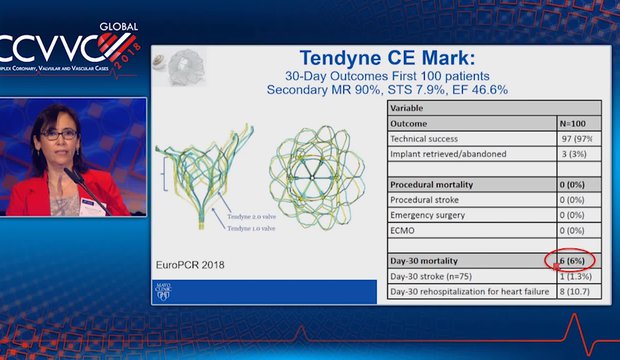
Task: Click the speaker video inset
Action: [73, 157]
